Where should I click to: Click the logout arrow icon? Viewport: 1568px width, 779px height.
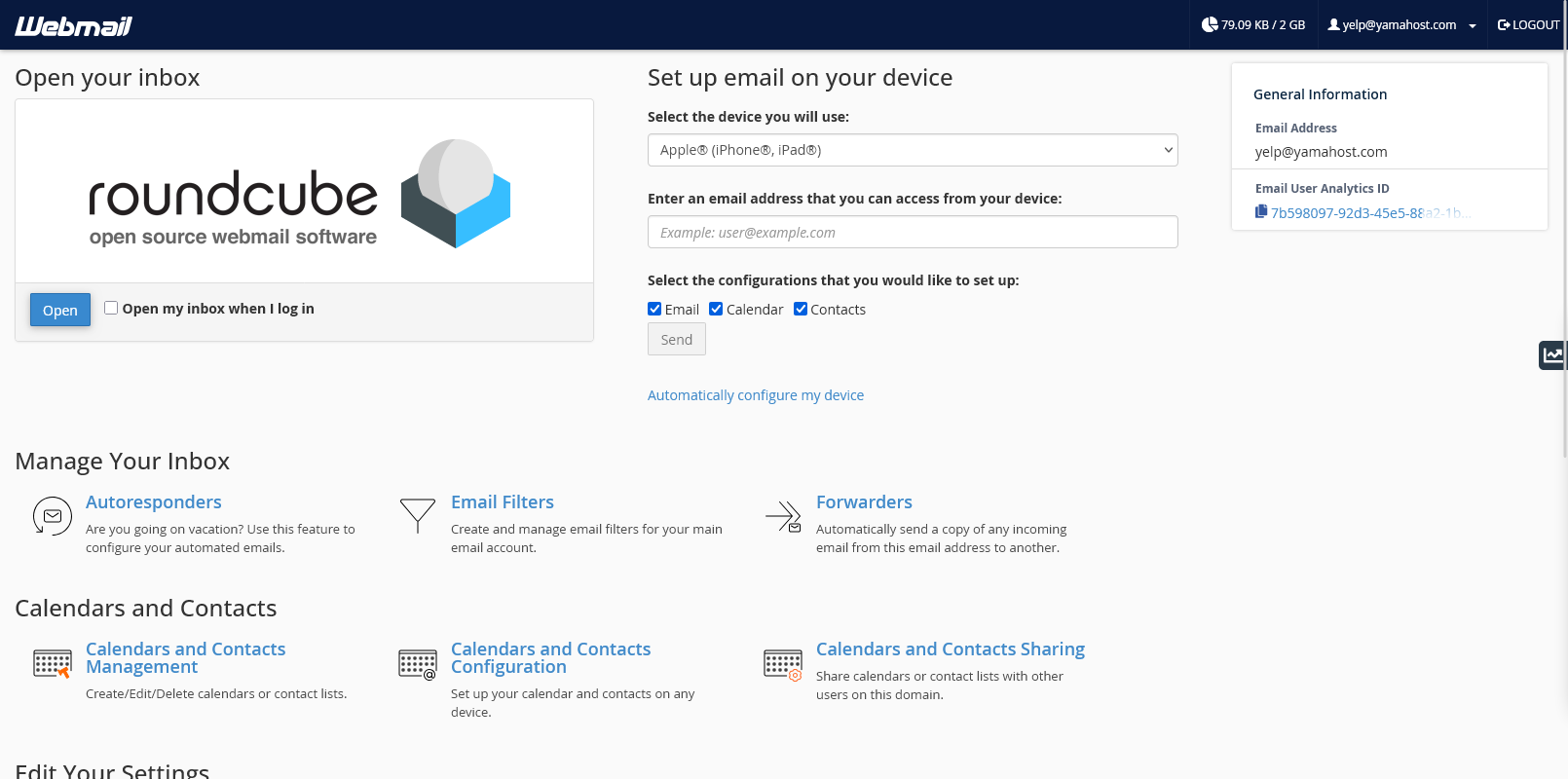point(1504,24)
